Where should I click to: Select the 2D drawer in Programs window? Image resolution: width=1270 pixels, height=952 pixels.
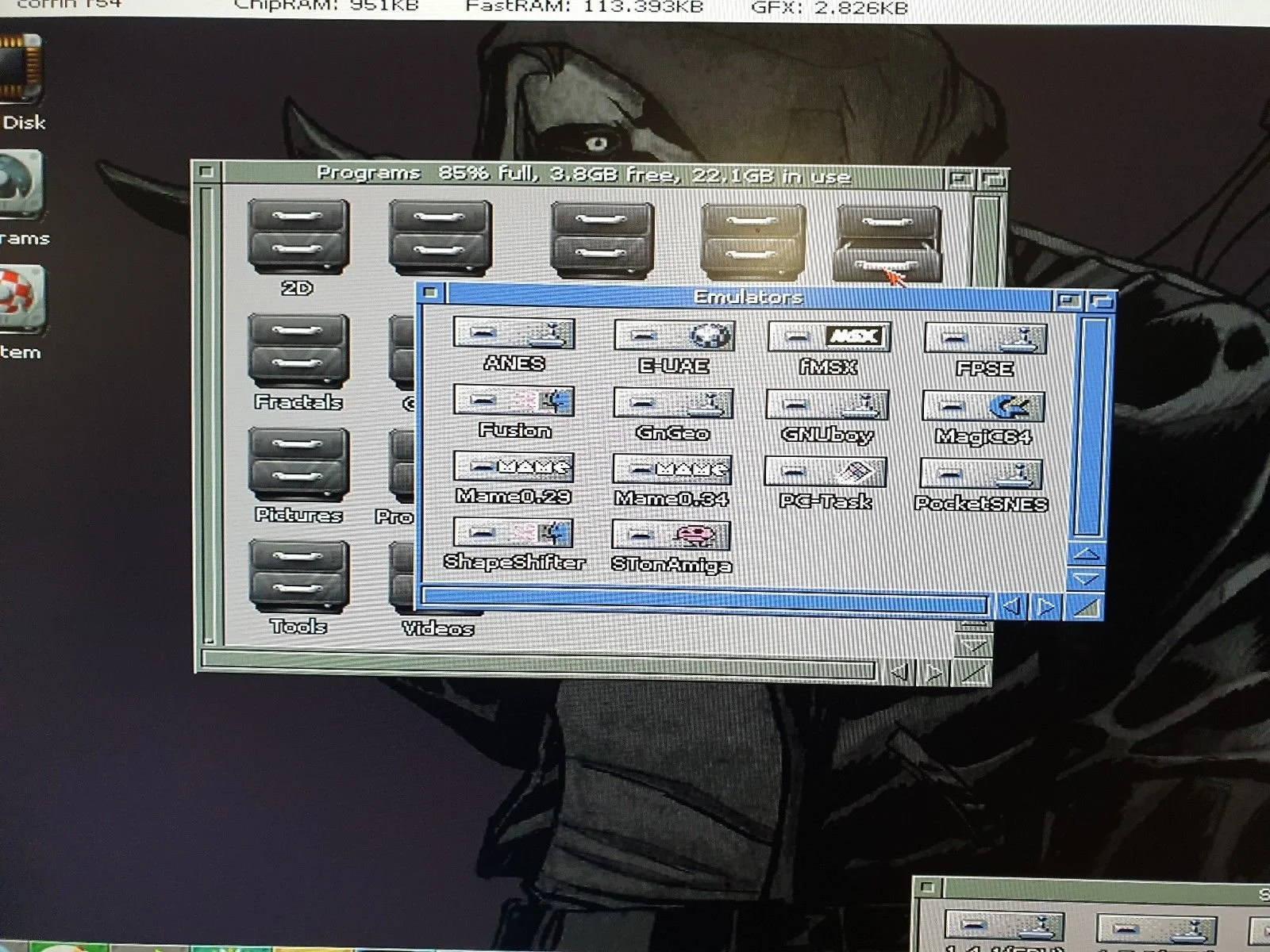[298, 236]
